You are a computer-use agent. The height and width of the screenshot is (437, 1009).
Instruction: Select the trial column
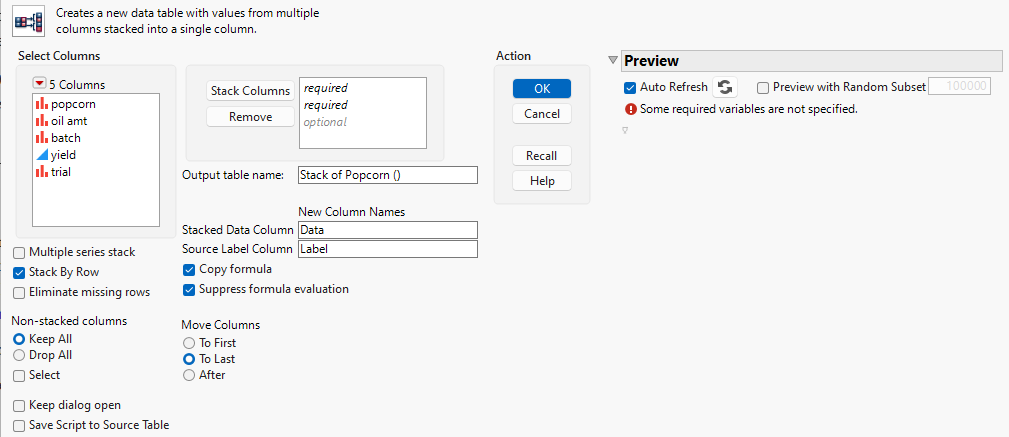coord(60,172)
